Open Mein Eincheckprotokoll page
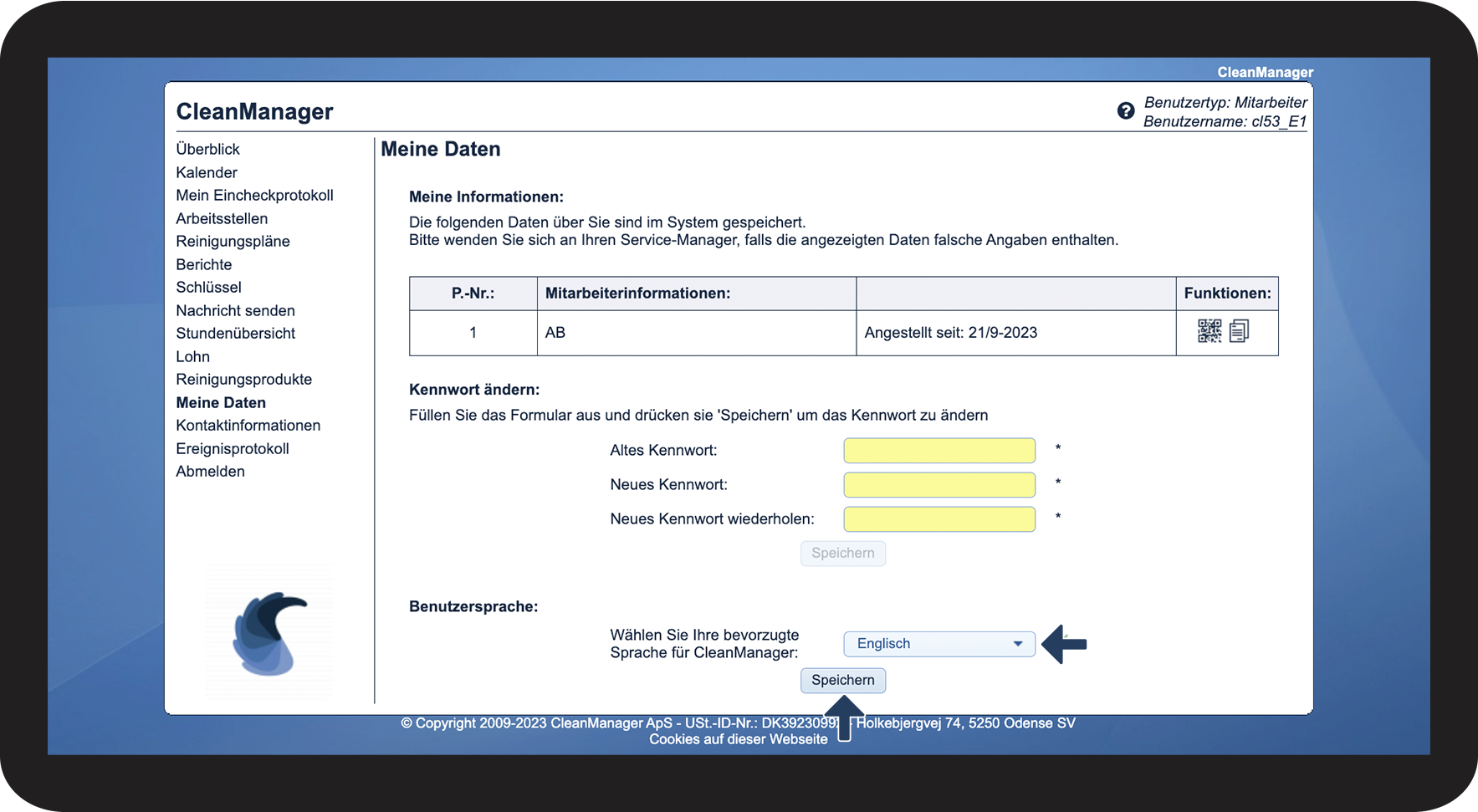Screen dimensions: 1478x812 coord(254,196)
